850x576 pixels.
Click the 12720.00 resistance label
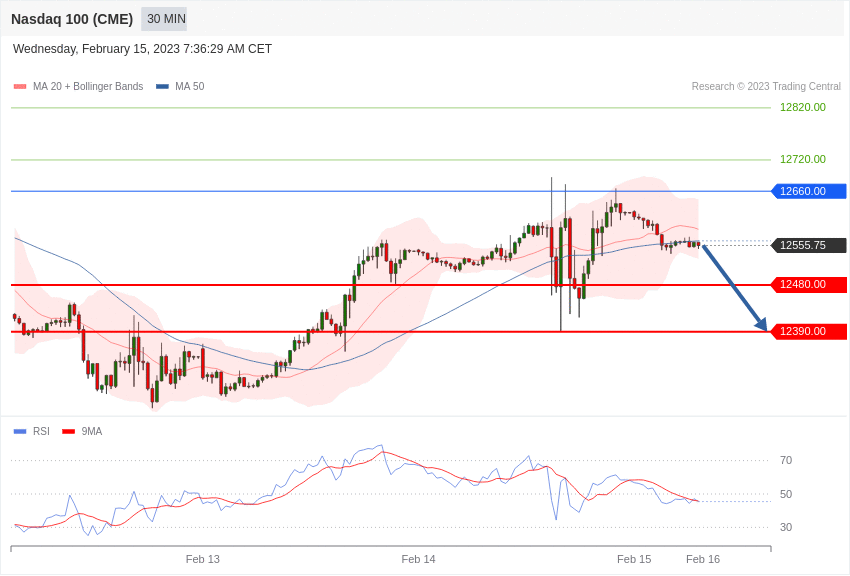(803, 159)
